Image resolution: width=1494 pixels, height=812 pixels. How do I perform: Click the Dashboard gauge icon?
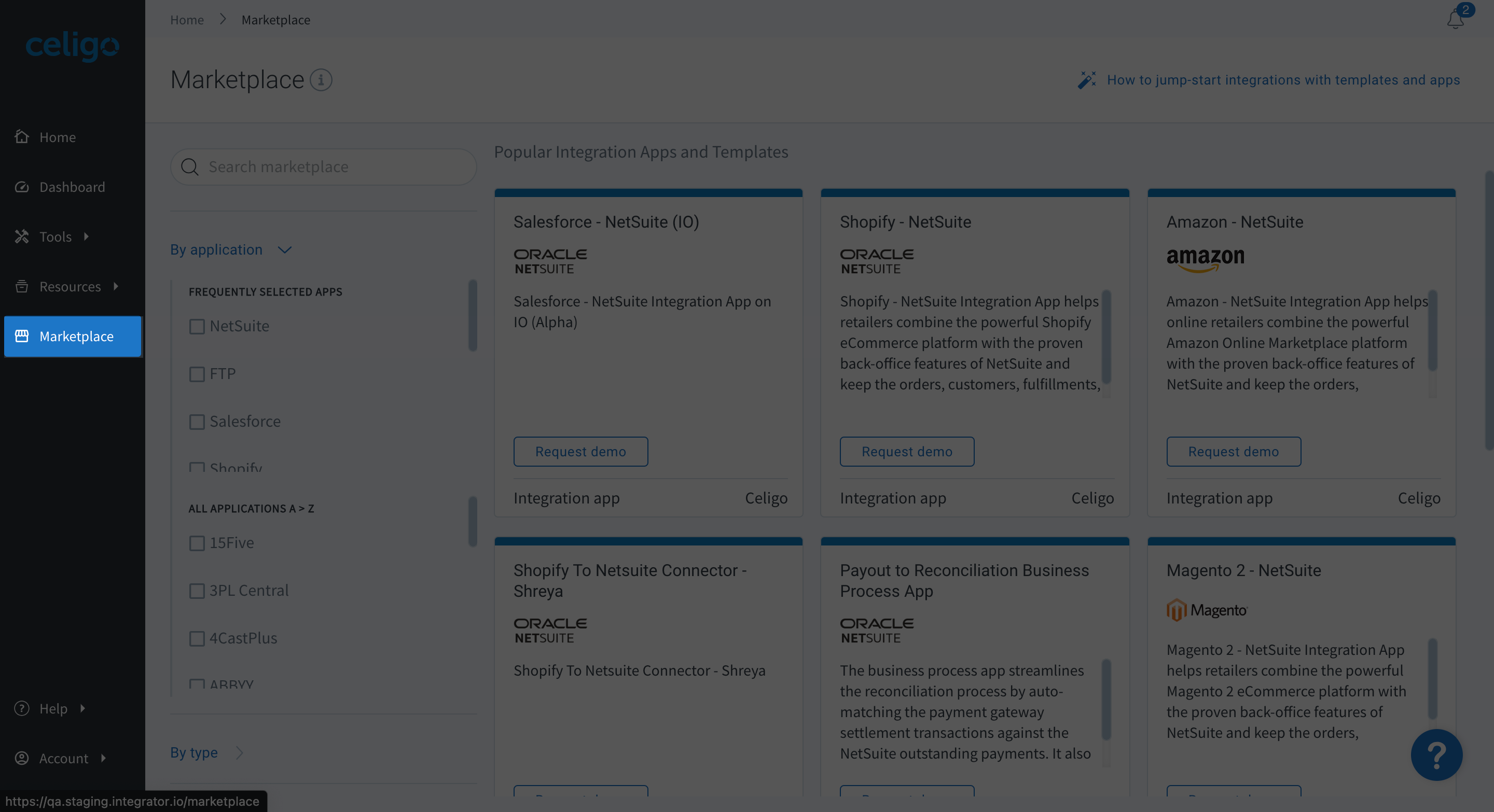(x=22, y=187)
